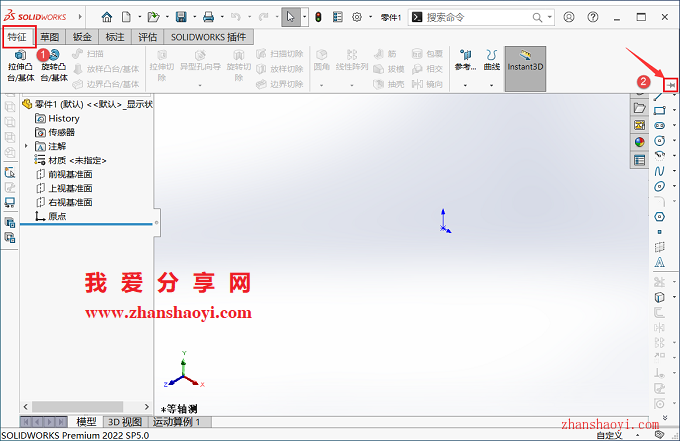Viewport: 680px width, 441px height.
Task: Expand the Curves dropdown arrow
Action: [x=492, y=85]
